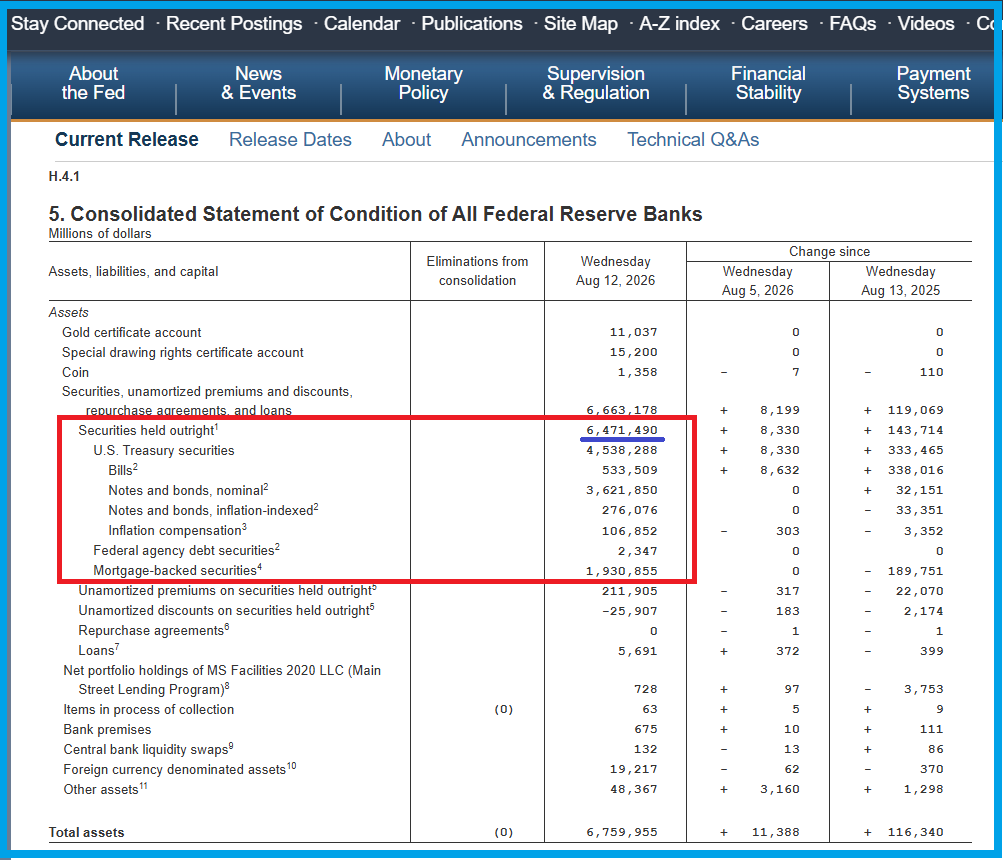This screenshot has height=860, width=1003.
Task: Switch to the Announcements tab
Action: 529,139
